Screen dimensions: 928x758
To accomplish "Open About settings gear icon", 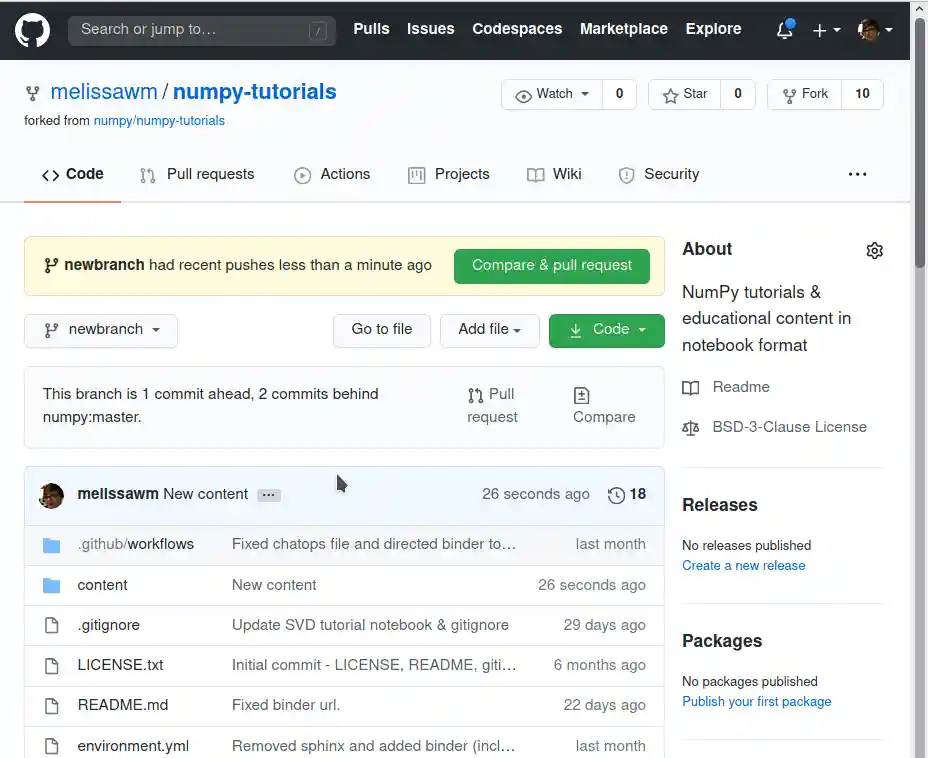I will pyautogui.click(x=875, y=250).
